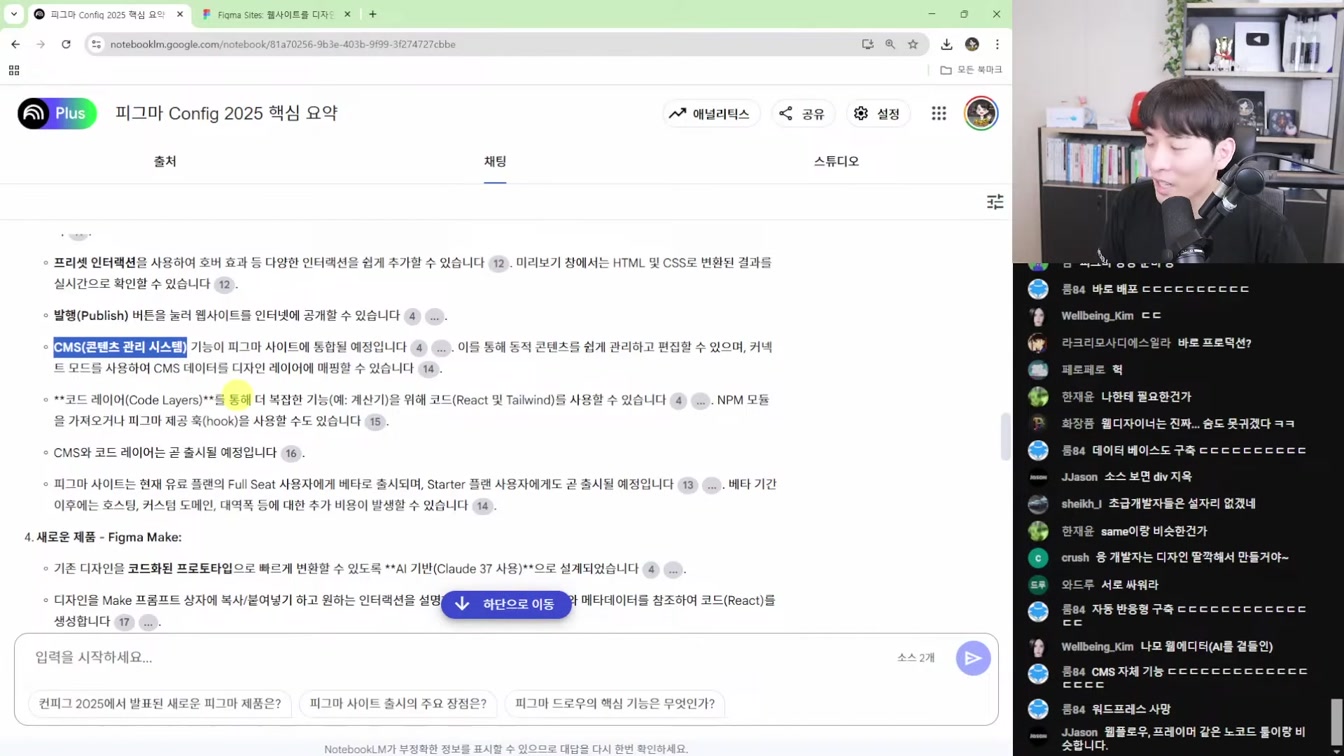This screenshot has height=756, width=1344.
Task: Open the Chrome profile avatar
Action: click(x=972, y=44)
